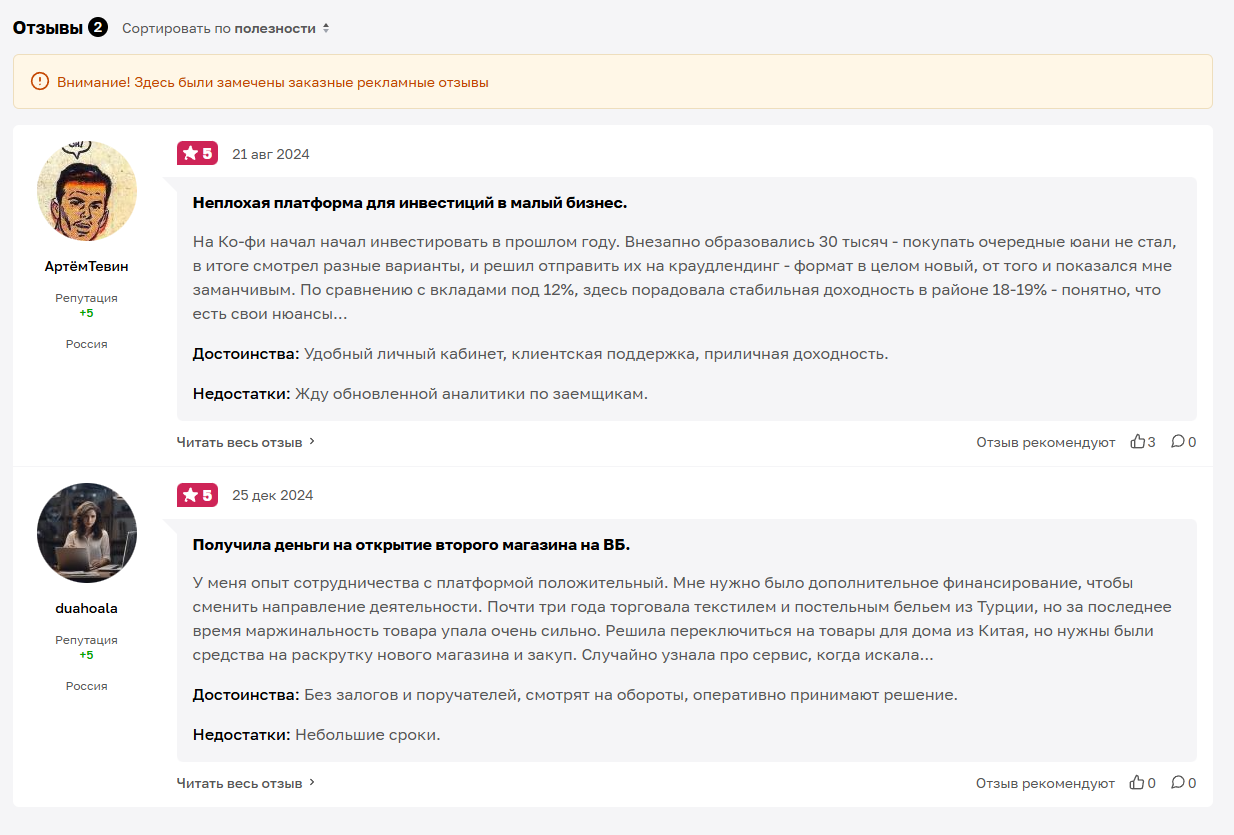Click the reviews count badge showing 2

(97, 27)
